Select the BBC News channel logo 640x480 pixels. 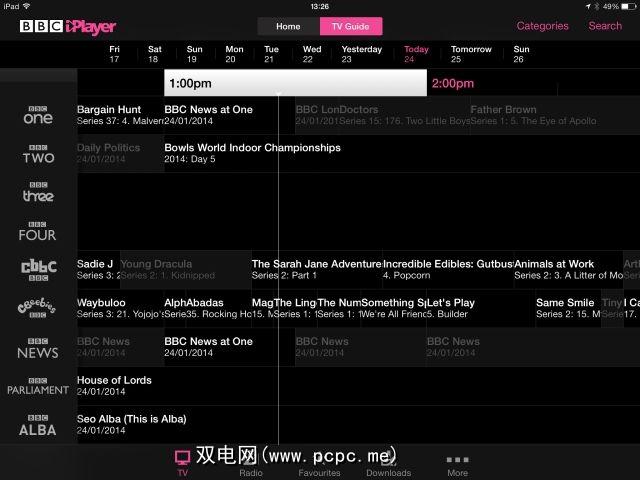(38, 348)
